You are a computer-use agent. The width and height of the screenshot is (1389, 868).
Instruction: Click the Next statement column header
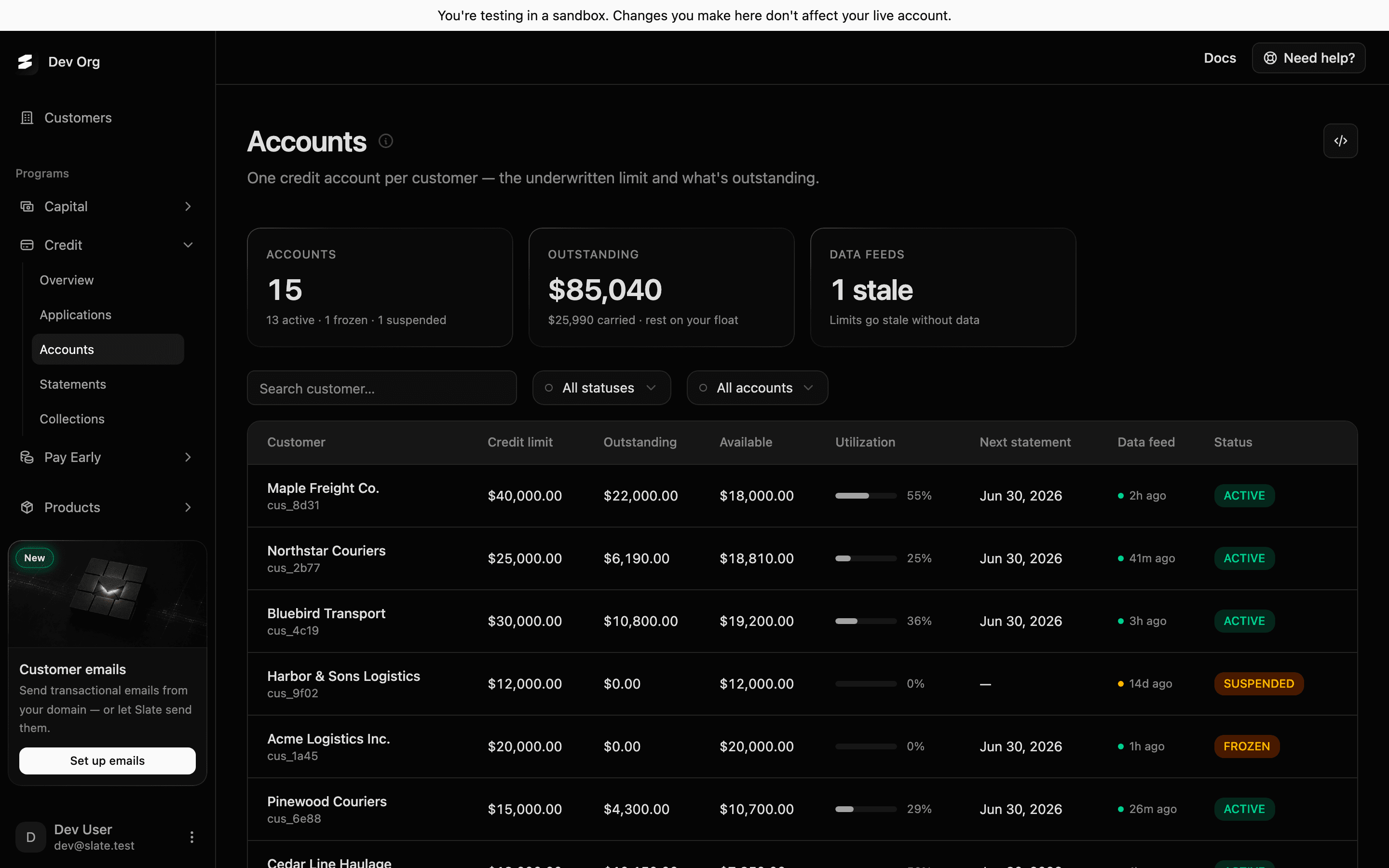point(1025,442)
